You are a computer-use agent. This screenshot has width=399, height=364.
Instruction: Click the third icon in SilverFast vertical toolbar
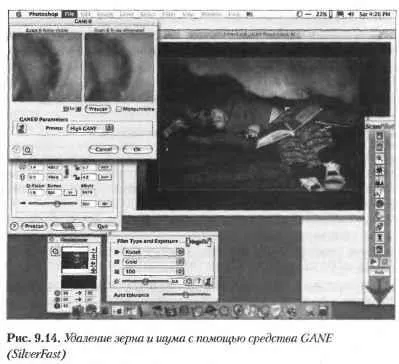pos(380,159)
